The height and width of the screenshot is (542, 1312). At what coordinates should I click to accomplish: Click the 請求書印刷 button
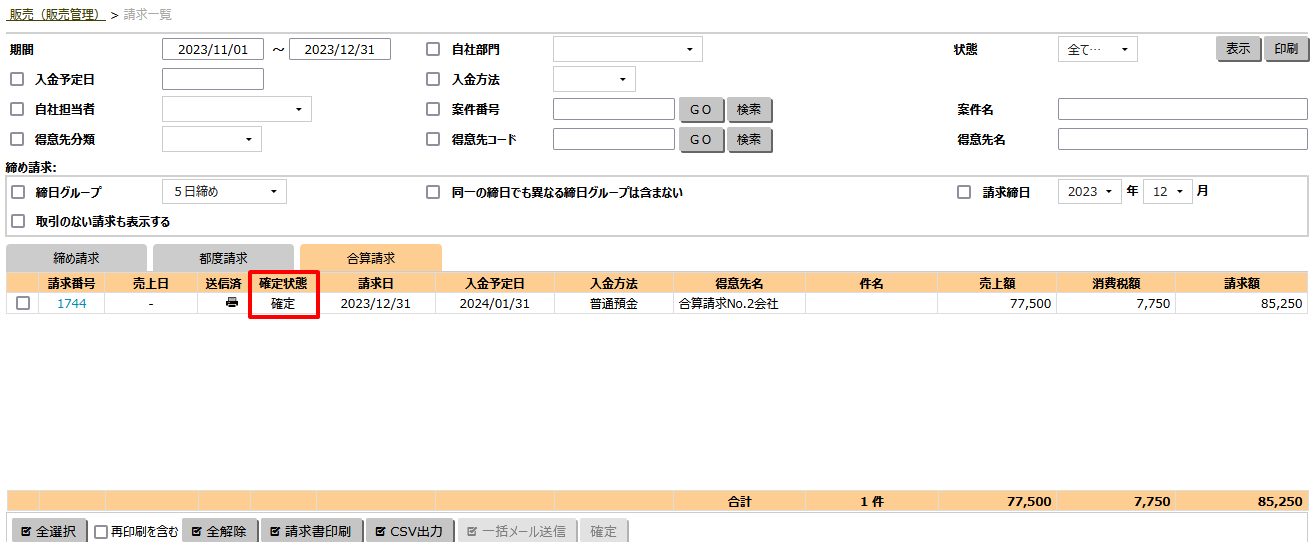[311, 531]
